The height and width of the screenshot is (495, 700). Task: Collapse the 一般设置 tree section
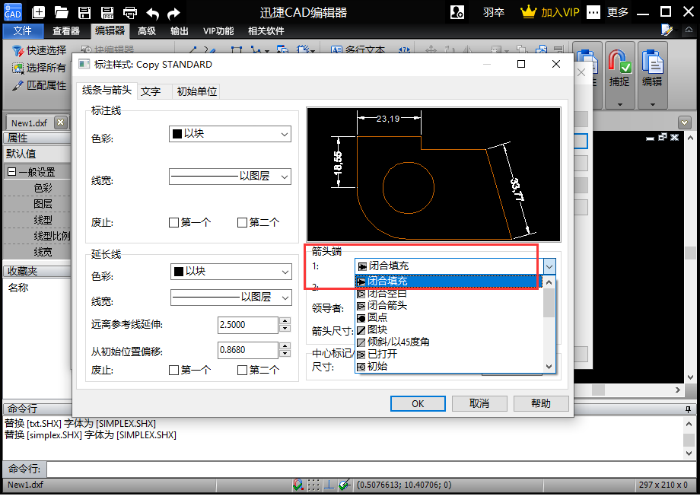pyautogui.click(x=12, y=172)
